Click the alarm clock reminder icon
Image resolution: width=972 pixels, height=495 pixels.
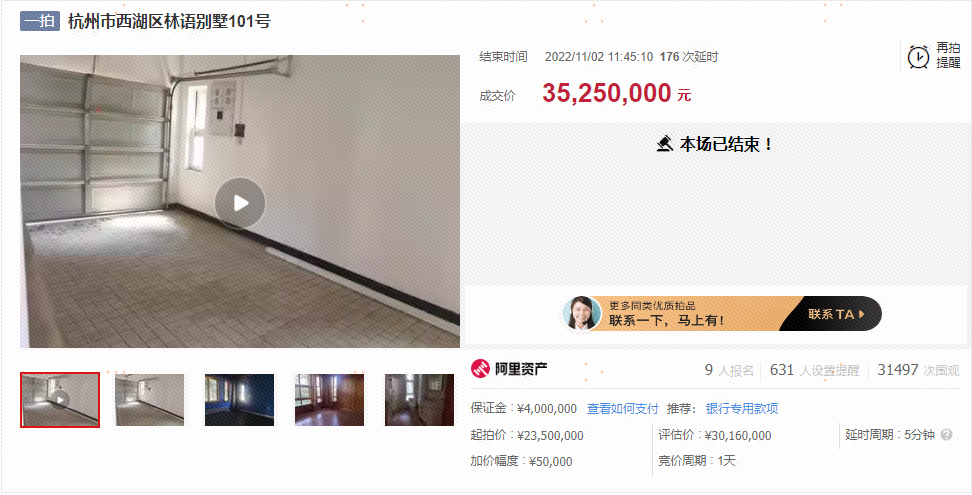[918, 57]
